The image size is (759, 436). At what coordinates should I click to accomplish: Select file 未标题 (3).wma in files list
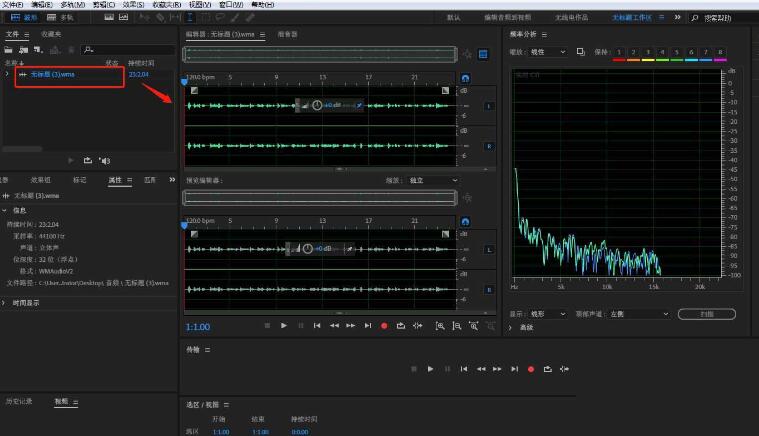[52, 74]
